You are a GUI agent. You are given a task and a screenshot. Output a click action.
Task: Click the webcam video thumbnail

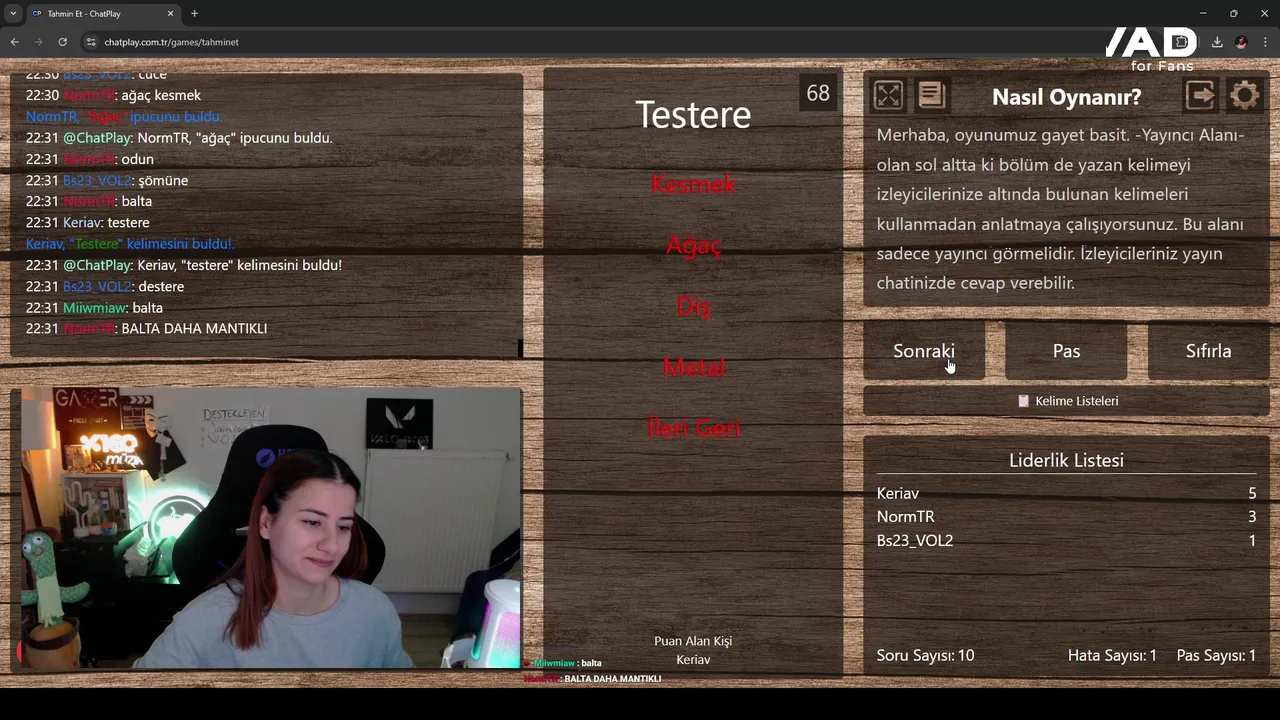(x=270, y=527)
